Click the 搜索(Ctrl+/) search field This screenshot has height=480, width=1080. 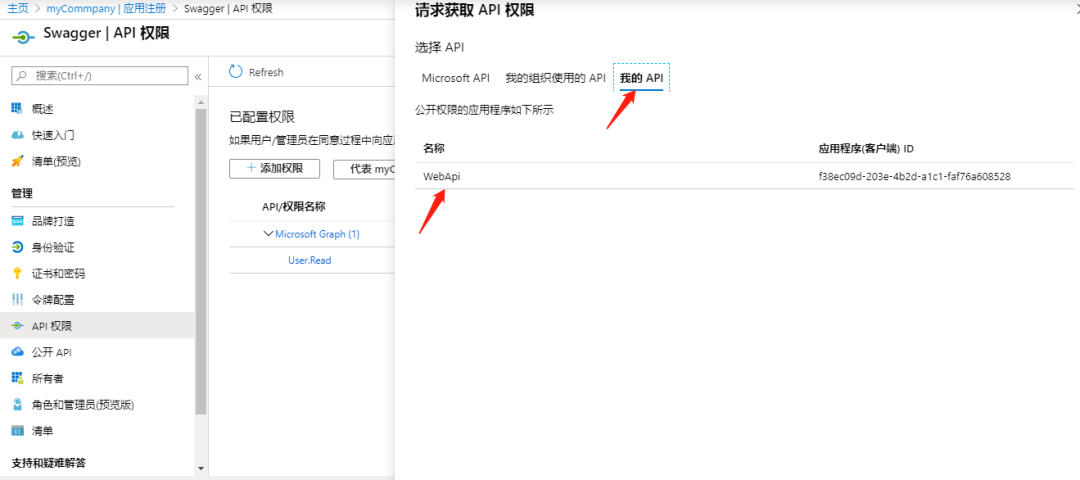[x=101, y=76]
